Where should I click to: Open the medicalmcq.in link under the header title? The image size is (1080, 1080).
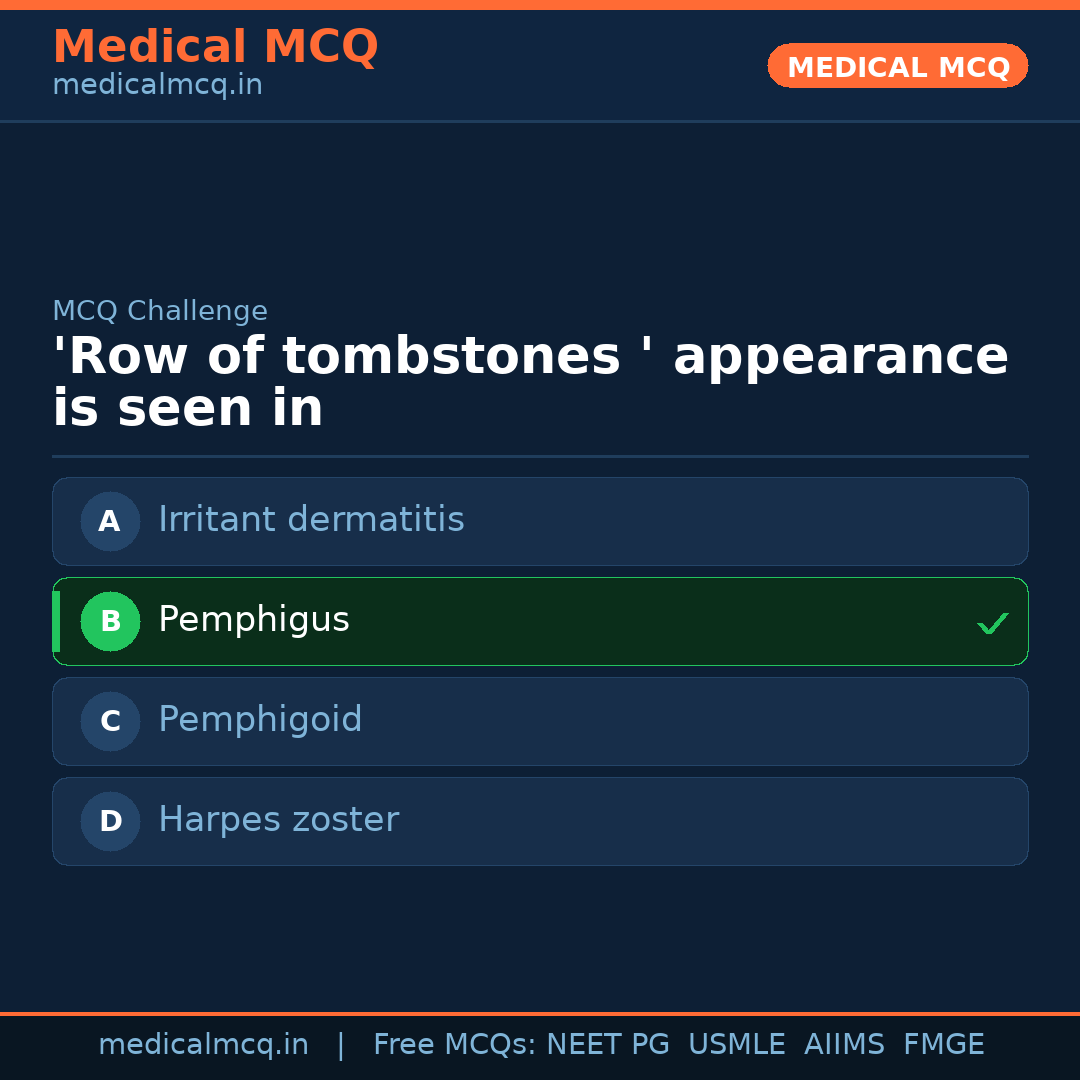(157, 86)
